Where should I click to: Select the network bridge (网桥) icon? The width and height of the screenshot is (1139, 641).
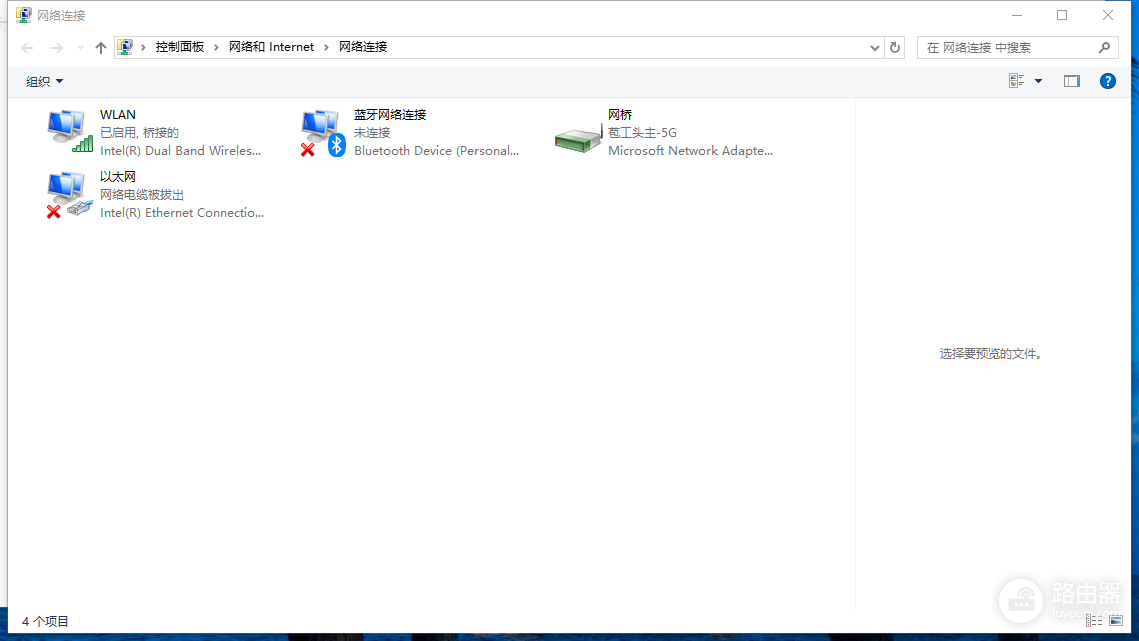(578, 138)
